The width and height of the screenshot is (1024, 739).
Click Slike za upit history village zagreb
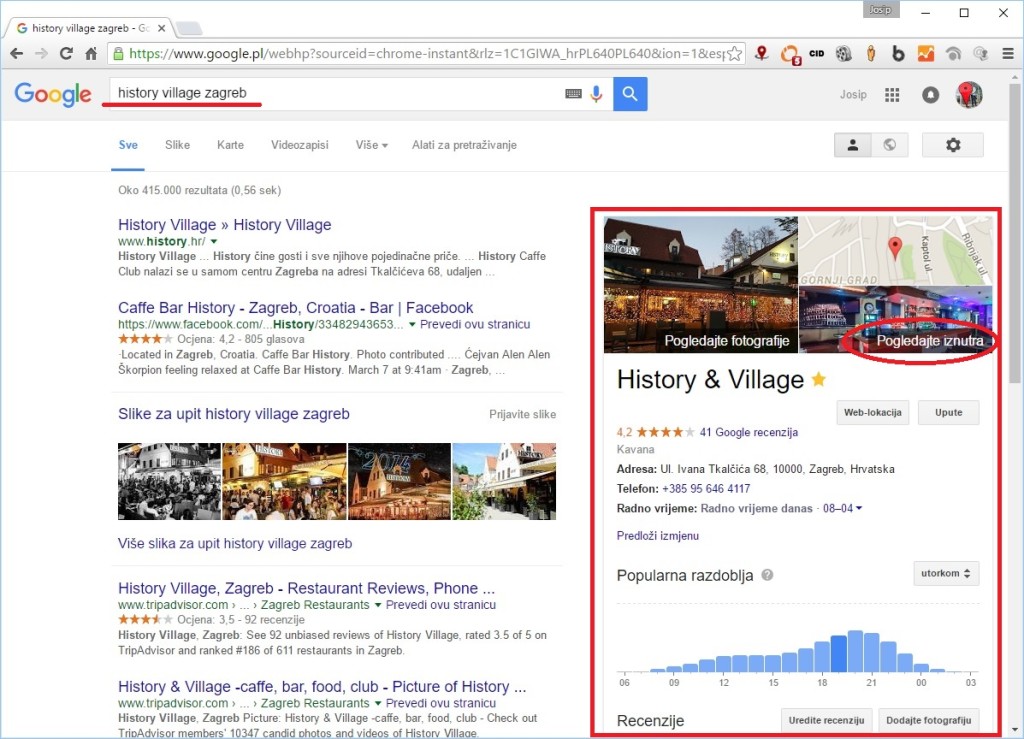(234, 414)
